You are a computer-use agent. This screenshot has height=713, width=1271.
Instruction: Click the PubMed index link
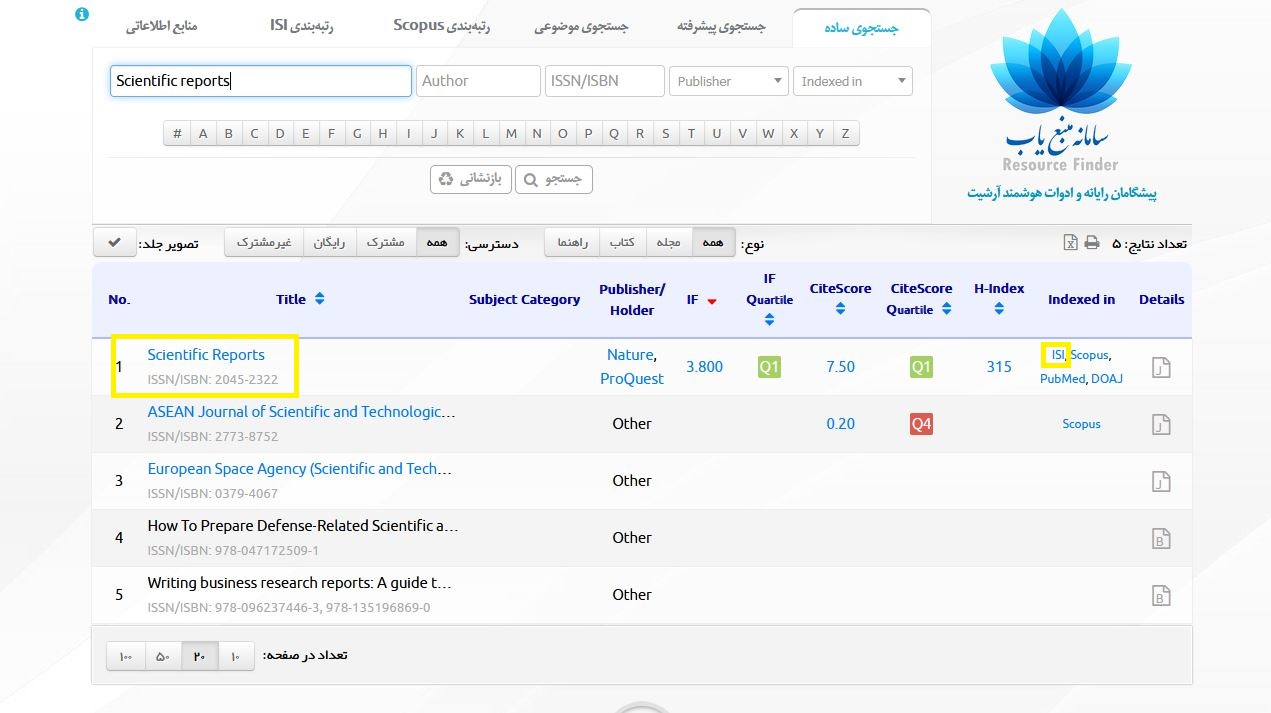(x=1062, y=379)
